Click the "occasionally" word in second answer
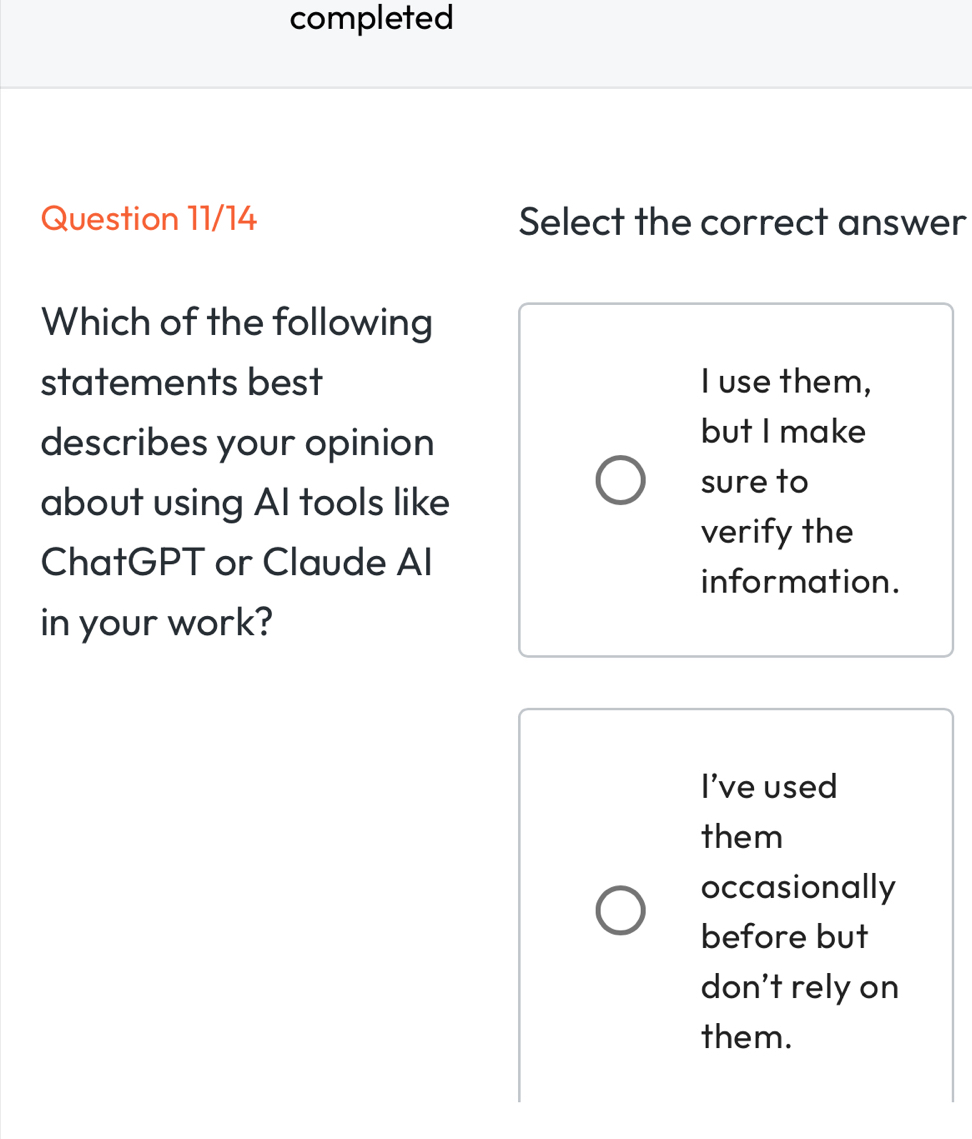Screen dimensions: 972x1139 coord(799,887)
